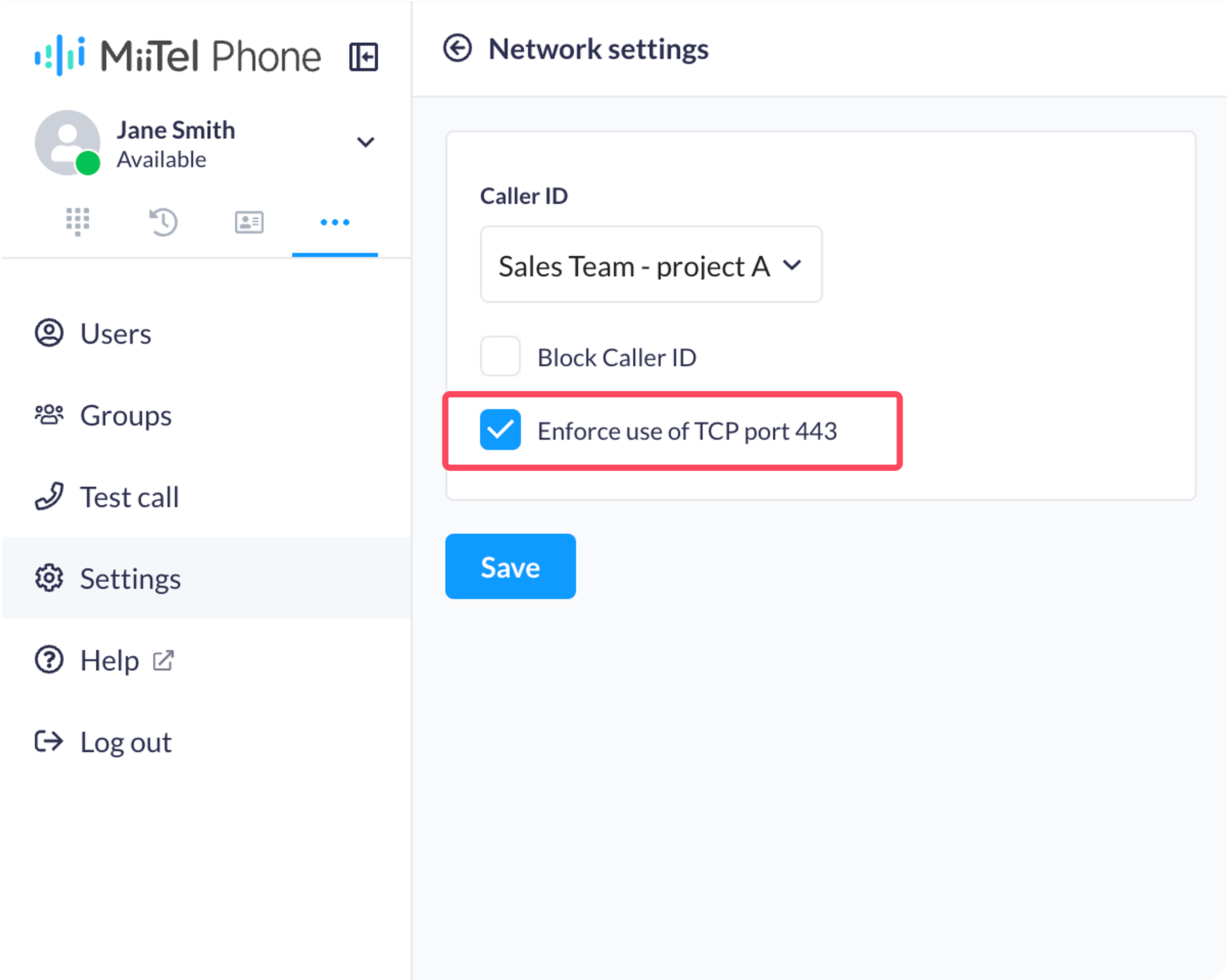
Task: Click the Jane Smith avatar
Action: [x=68, y=142]
